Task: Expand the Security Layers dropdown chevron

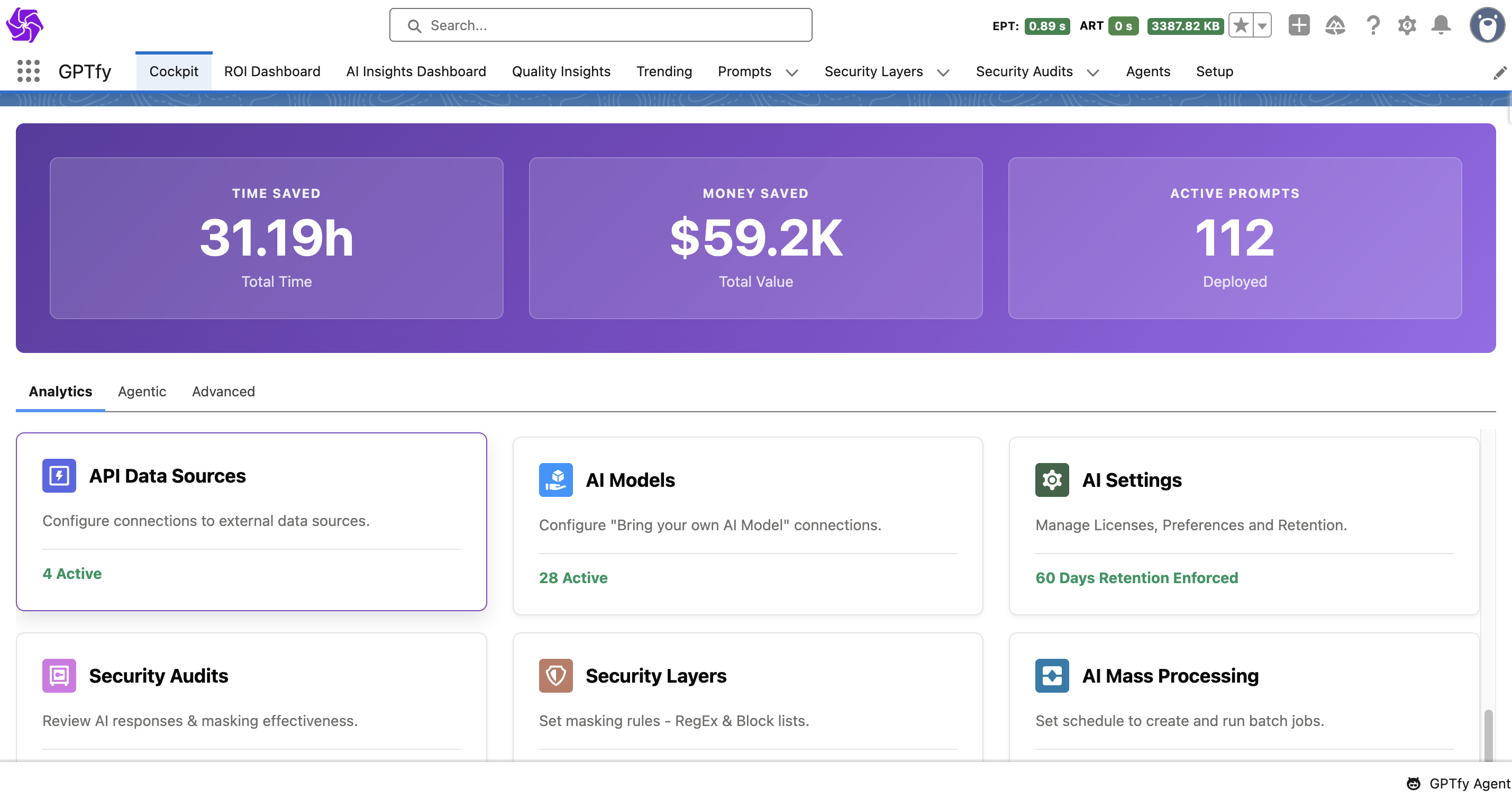Action: 943,73
